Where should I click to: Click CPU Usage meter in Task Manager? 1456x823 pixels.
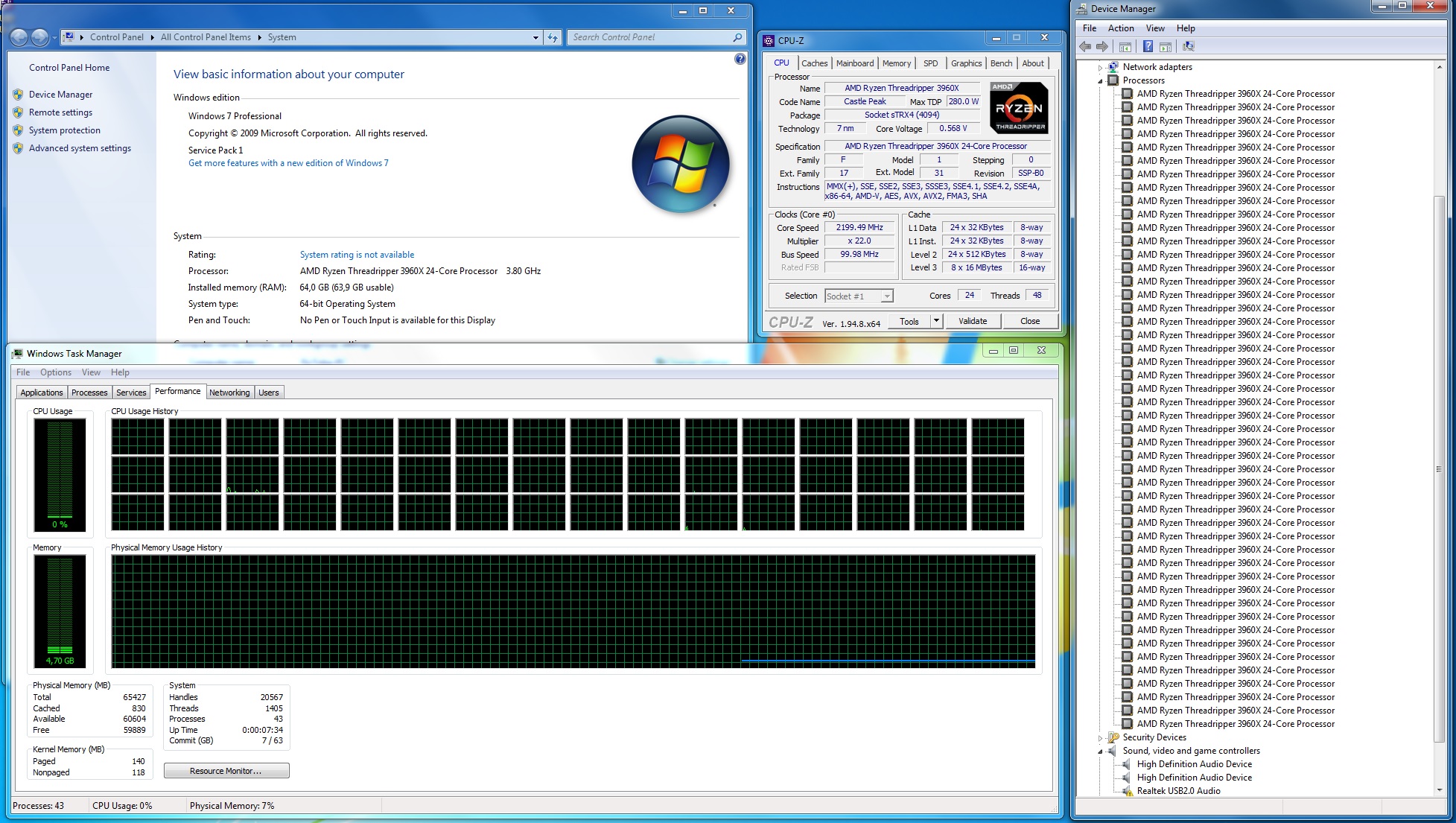(60, 474)
